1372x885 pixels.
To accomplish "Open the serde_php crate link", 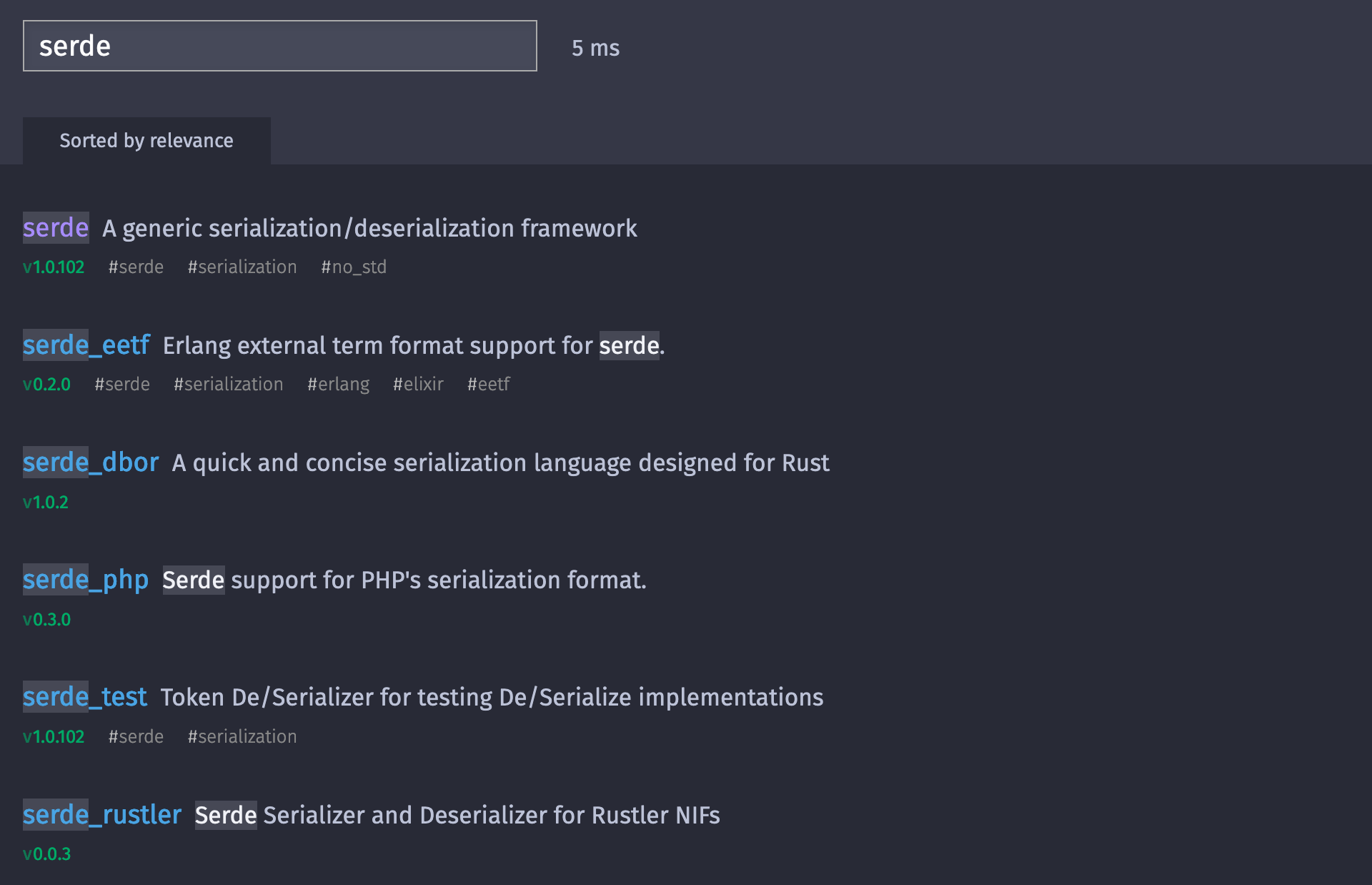I will pyautogui.click(x=86, y=580).
